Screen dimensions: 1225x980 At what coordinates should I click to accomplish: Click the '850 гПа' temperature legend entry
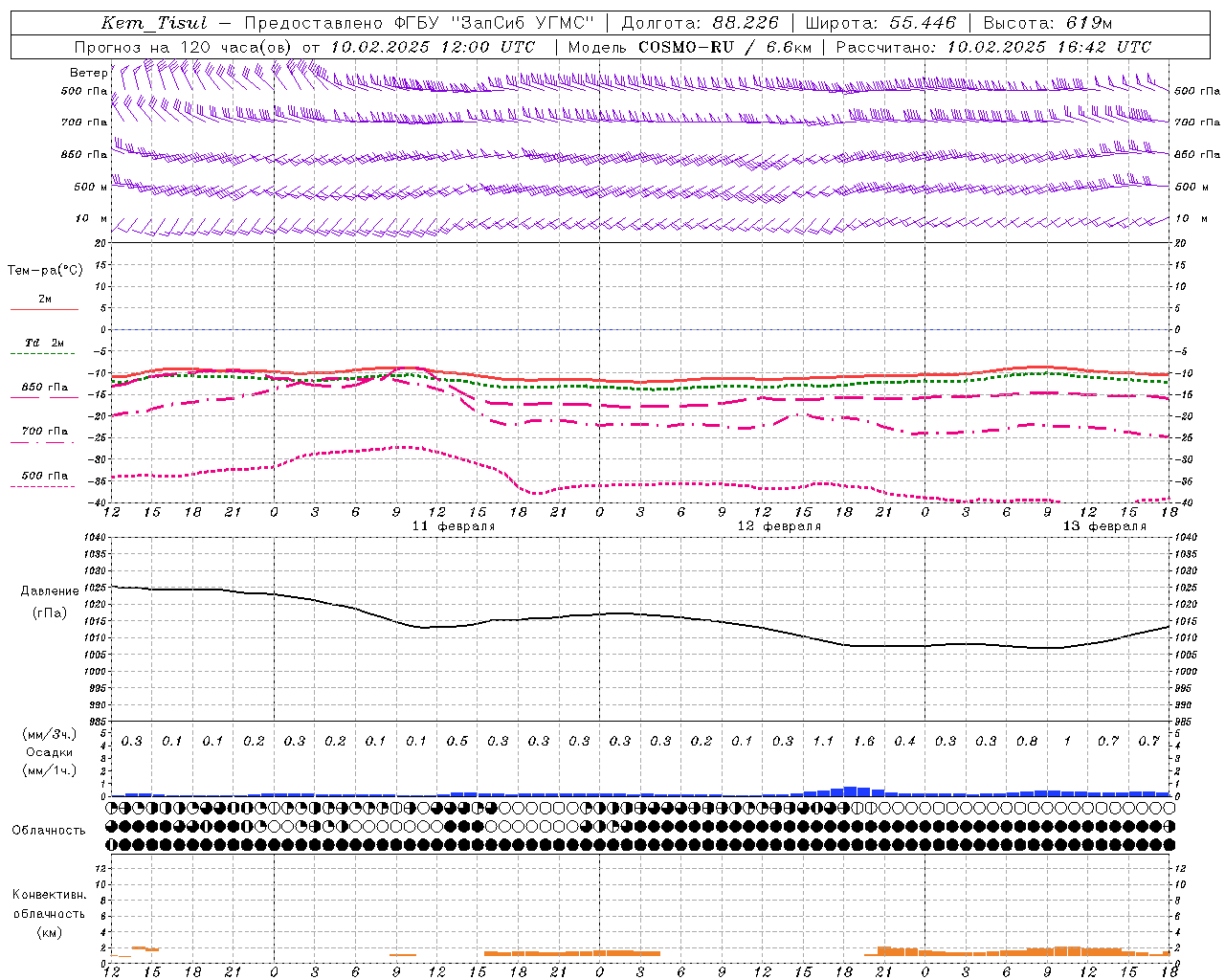pos(44,388)
